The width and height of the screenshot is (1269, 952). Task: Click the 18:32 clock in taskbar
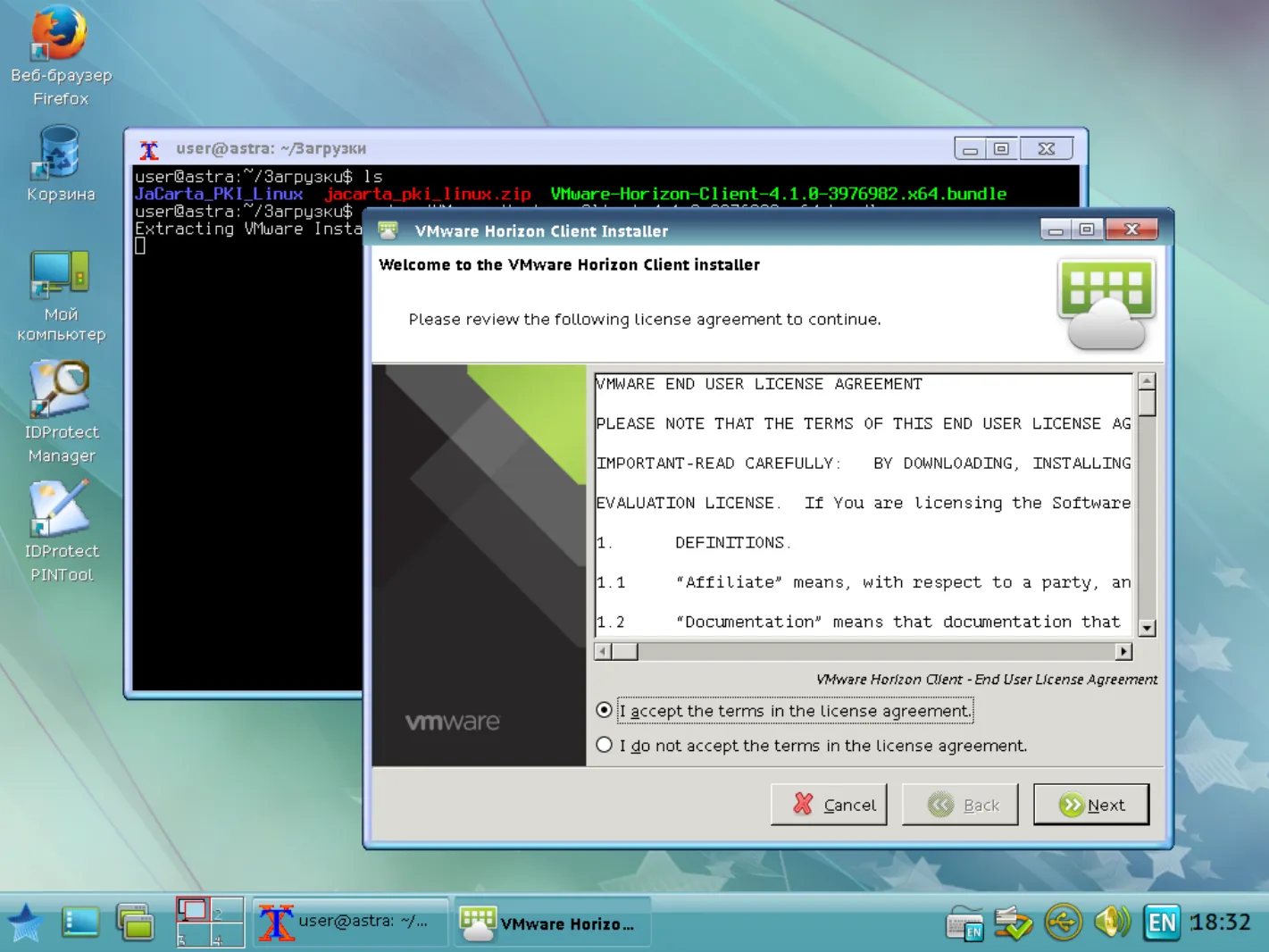(1221, 922)
